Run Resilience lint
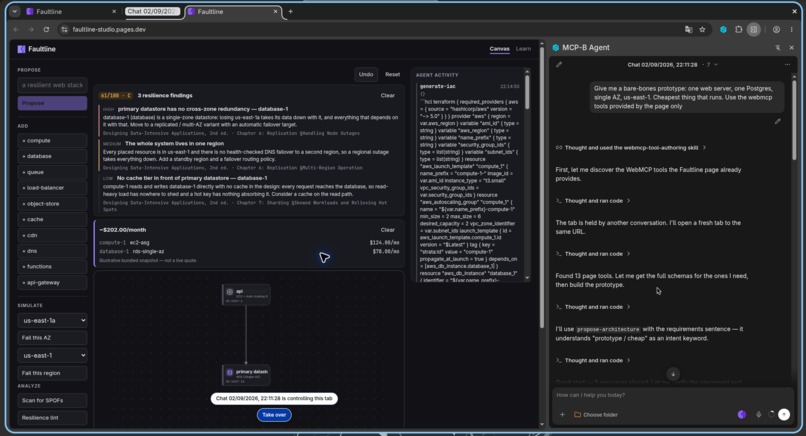 click(x=52, y=417)
